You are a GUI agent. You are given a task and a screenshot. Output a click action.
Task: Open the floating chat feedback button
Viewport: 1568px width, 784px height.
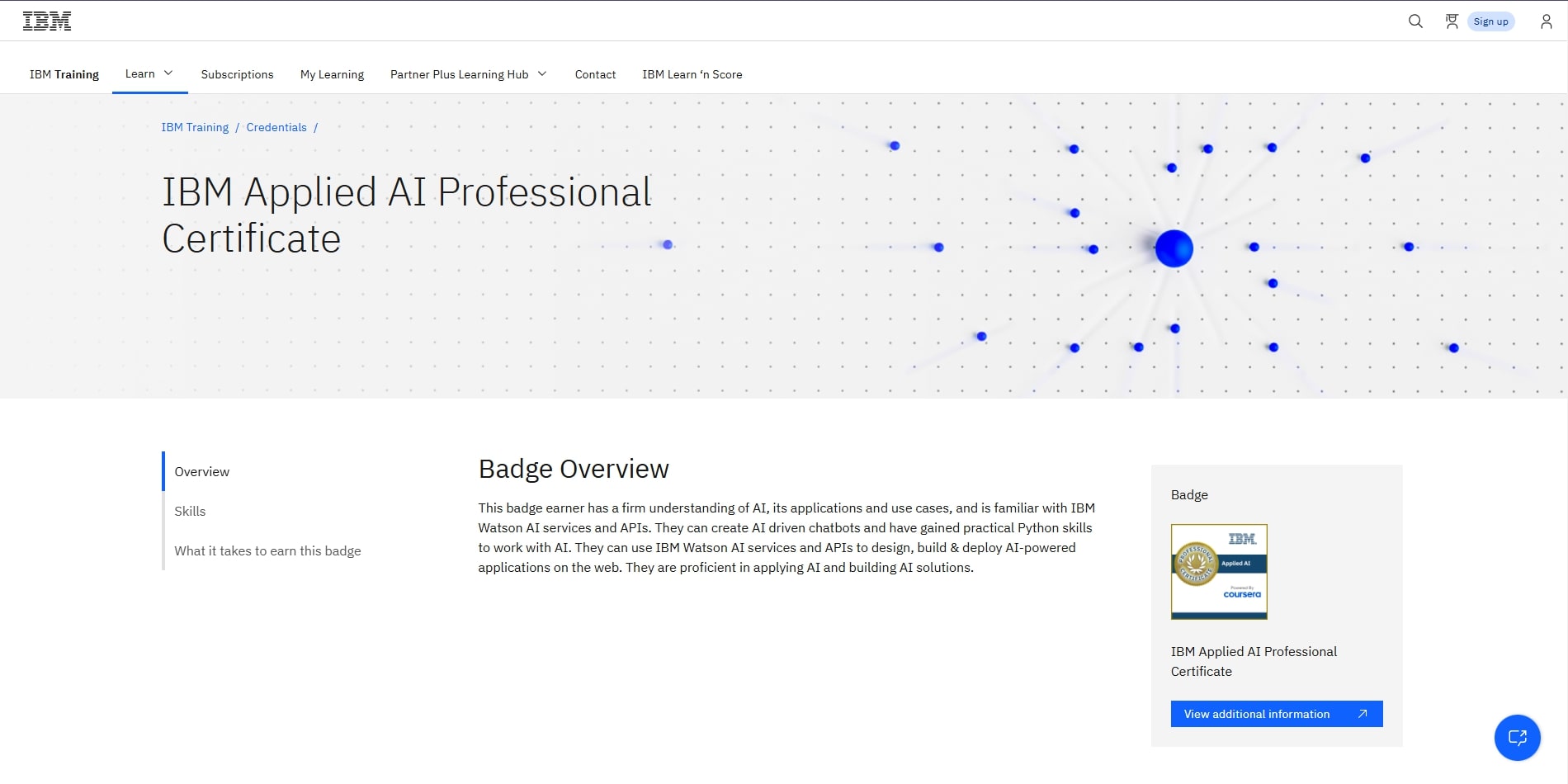1517,737
